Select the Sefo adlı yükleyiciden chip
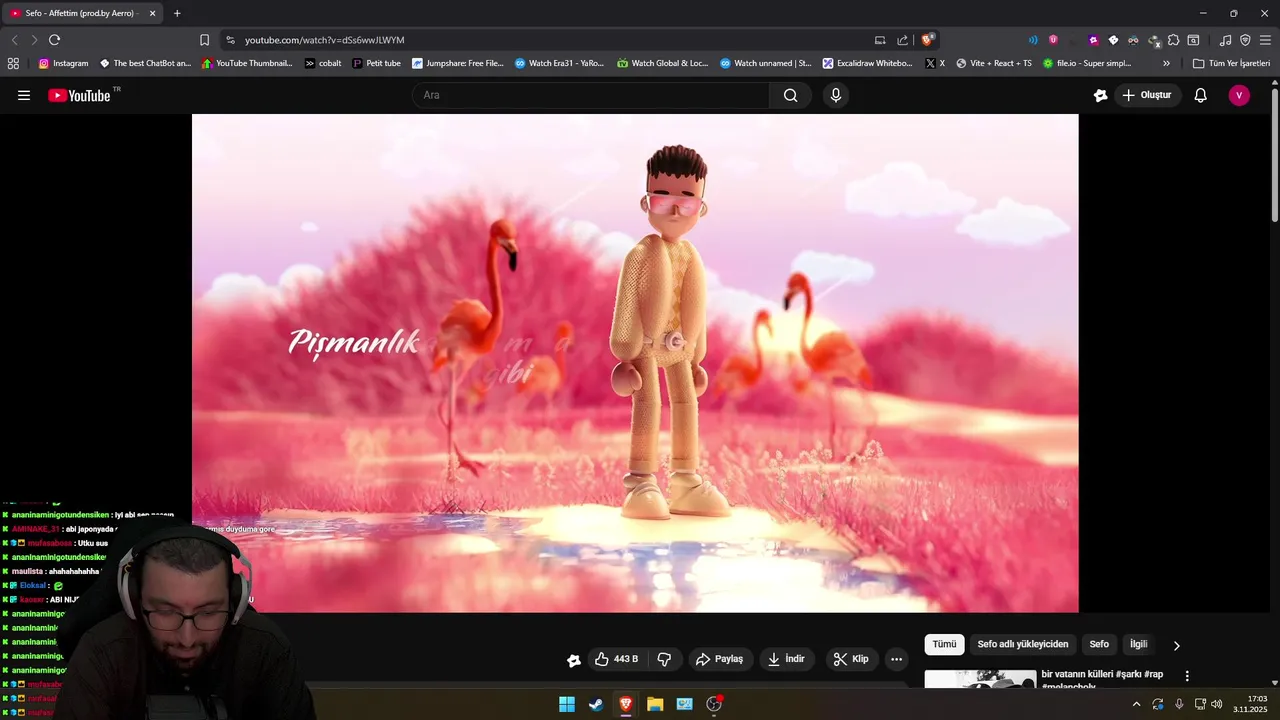Viewport: 1280px width, 720px height. [1023, 645]
